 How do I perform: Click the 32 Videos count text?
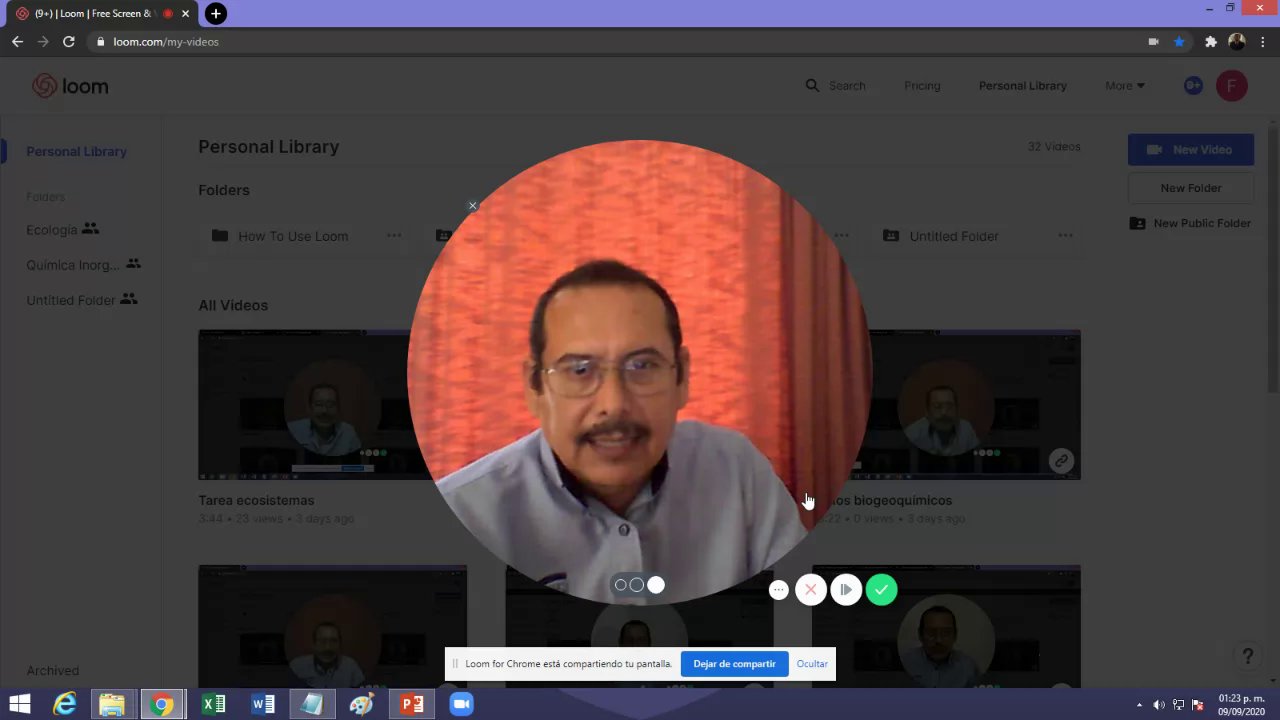click(1054, 146)
